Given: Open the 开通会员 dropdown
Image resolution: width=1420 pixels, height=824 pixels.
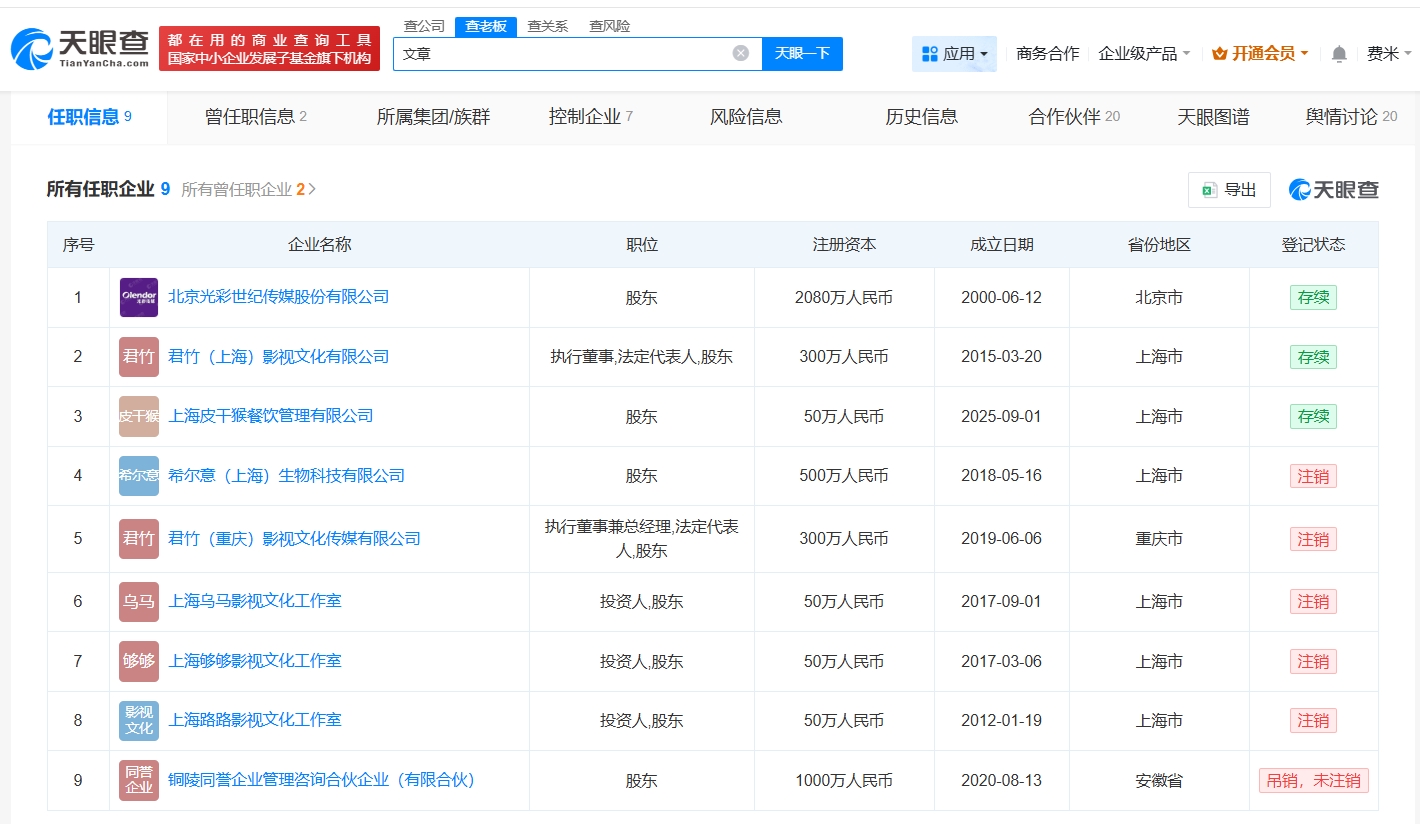Looking at the screenshot, I should click(x=1260, y=54).
